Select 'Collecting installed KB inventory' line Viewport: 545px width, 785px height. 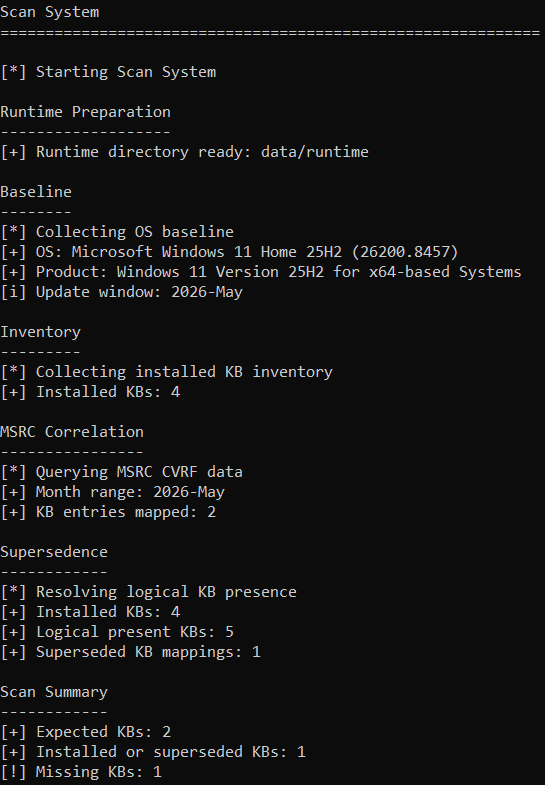click(166, 372)
